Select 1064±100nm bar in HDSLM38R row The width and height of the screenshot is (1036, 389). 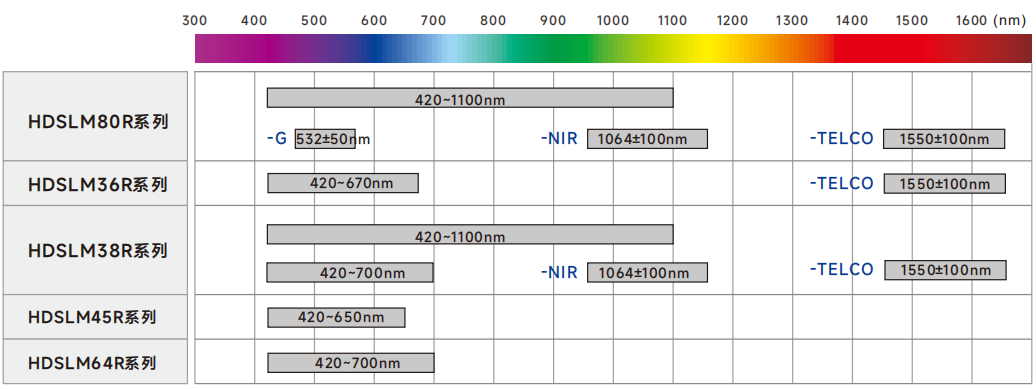[x=648, y=273]
